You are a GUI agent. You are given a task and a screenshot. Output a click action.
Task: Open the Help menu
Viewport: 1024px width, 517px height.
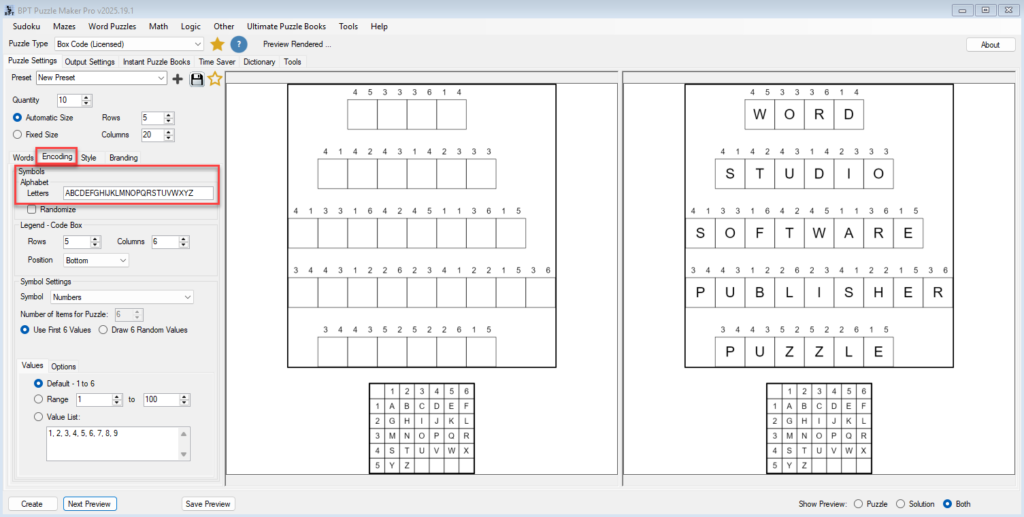pyautogui.click(x=379, y=26)
